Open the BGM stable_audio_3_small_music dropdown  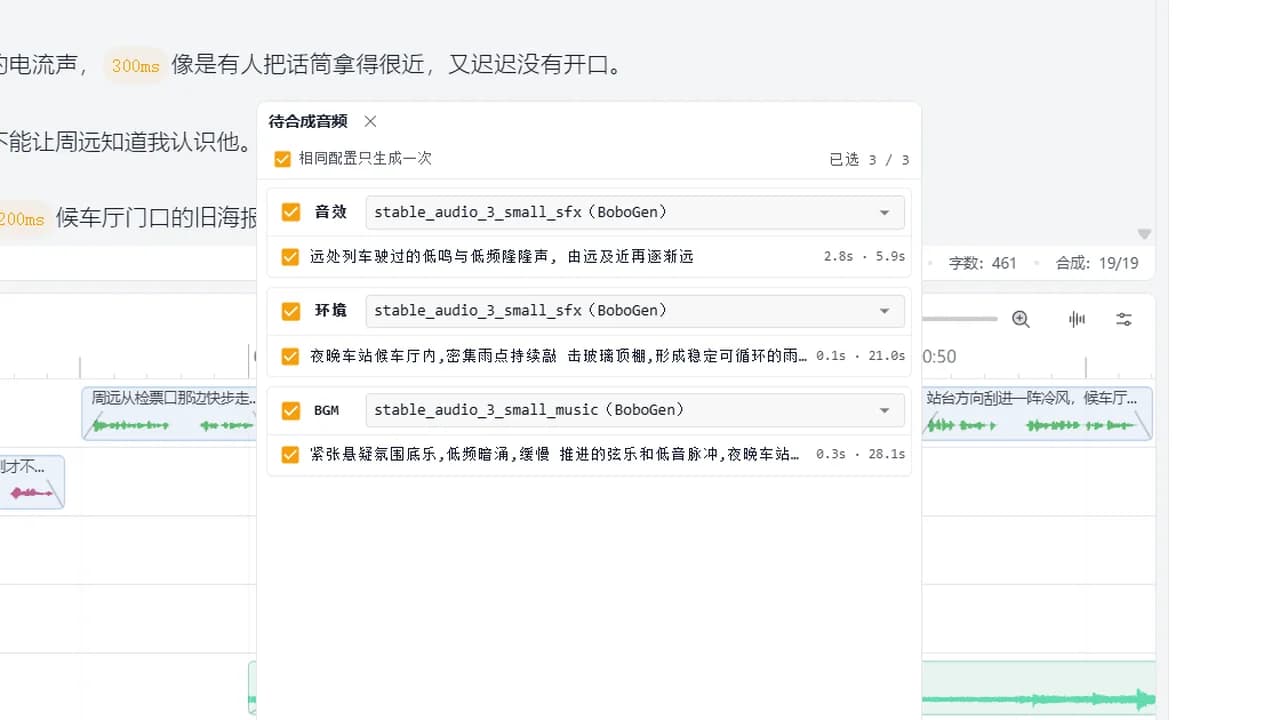(635, 410)
